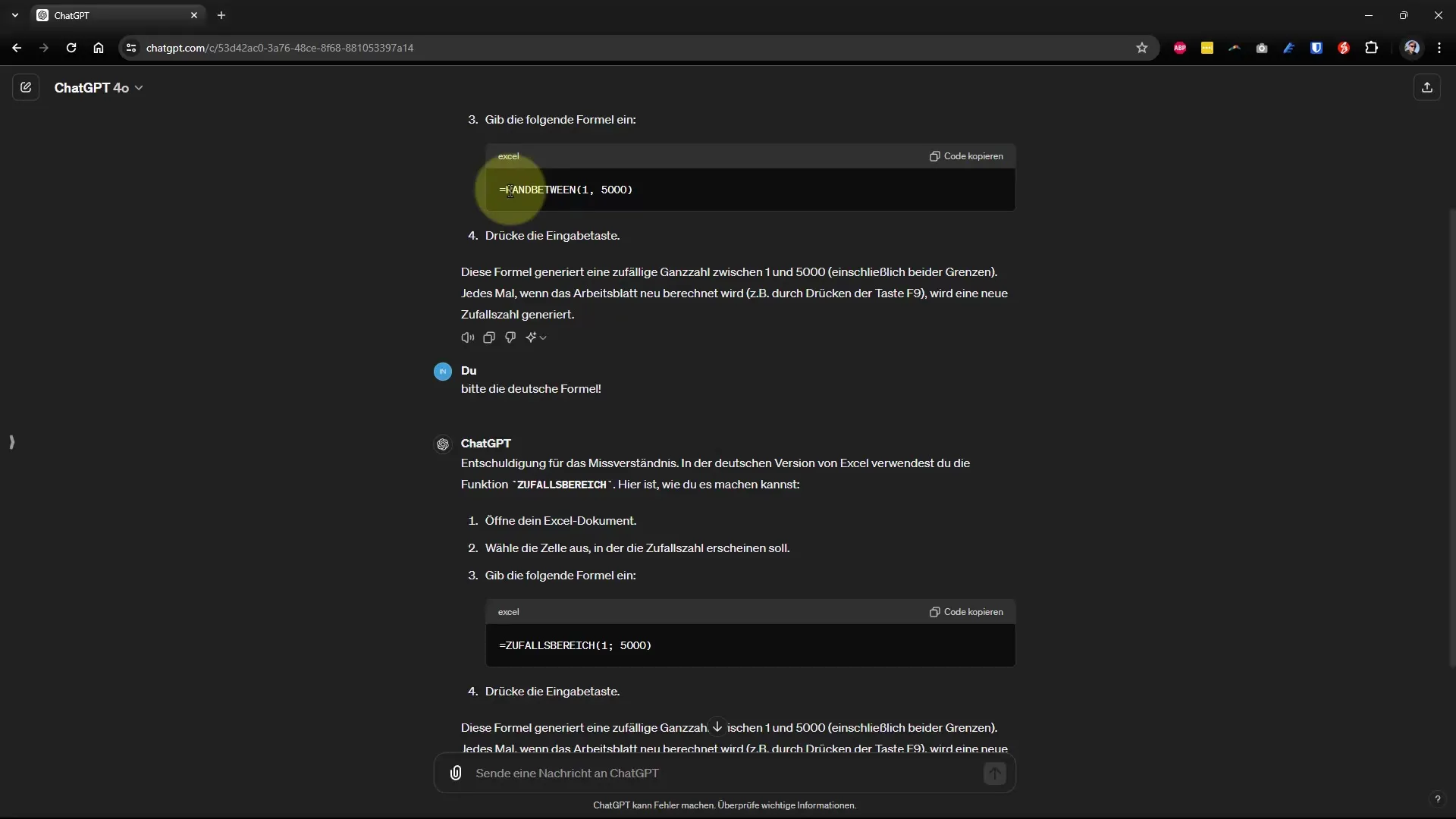1456x819 pixels.
Task: Go forward in browser history
Action: (x=44, y=48)
